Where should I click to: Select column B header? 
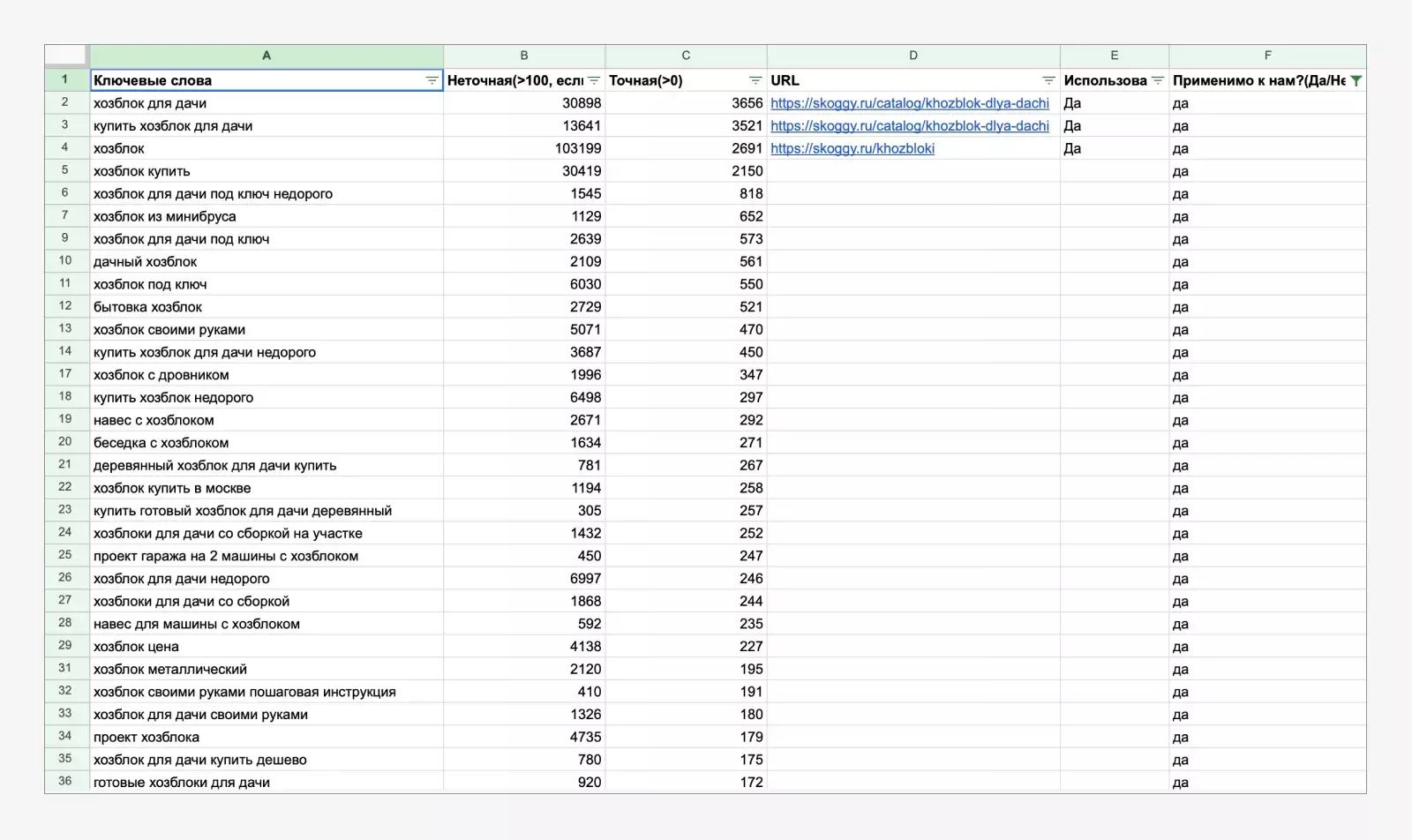click(x=524, y=56)
